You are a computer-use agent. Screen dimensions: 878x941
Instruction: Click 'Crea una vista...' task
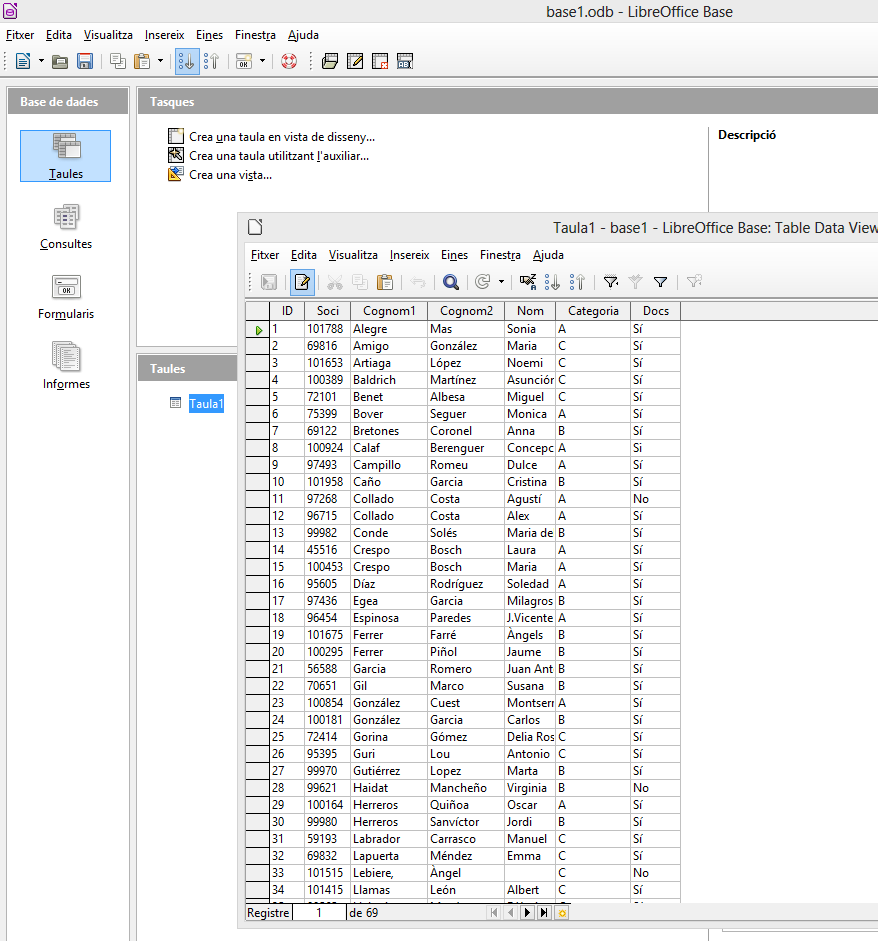click(x=230, y=174)
